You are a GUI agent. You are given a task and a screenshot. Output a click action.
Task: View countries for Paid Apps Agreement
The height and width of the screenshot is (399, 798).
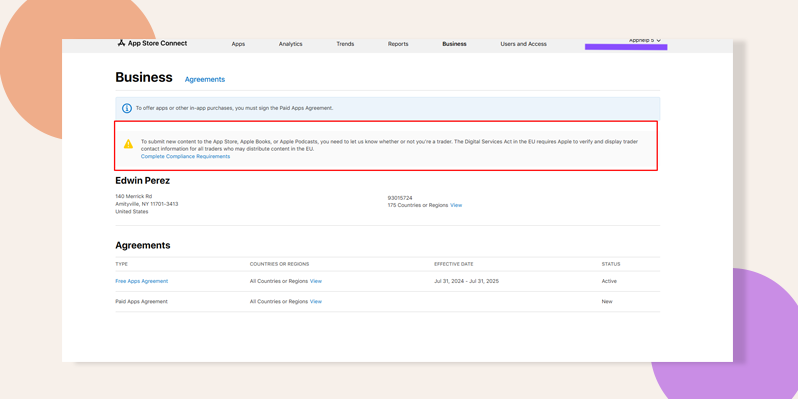point(316,301)
